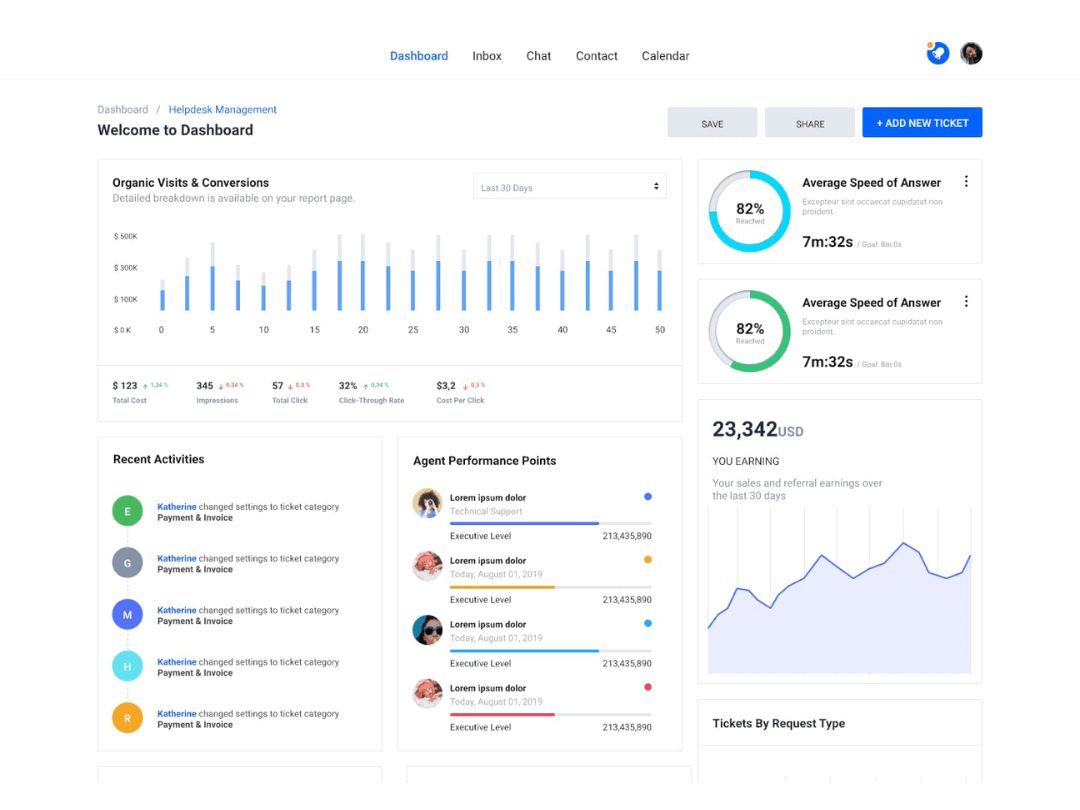This screenshot has width=1080, height=810.
Task: Click the YOU EARNING label
Action: click(x=746, y=461)
